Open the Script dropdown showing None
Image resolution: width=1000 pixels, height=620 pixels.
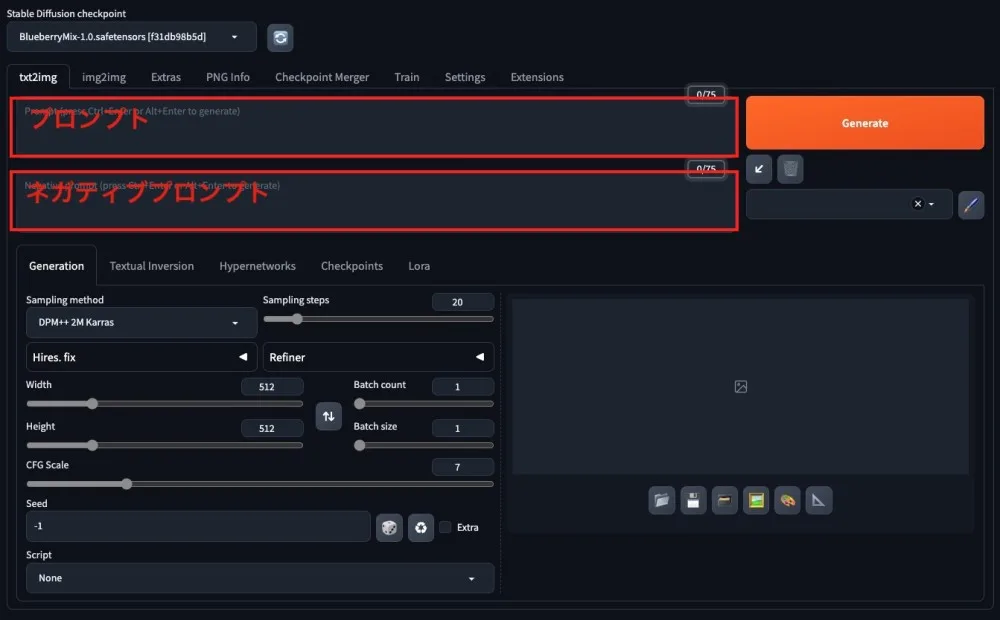pos(260,578)
